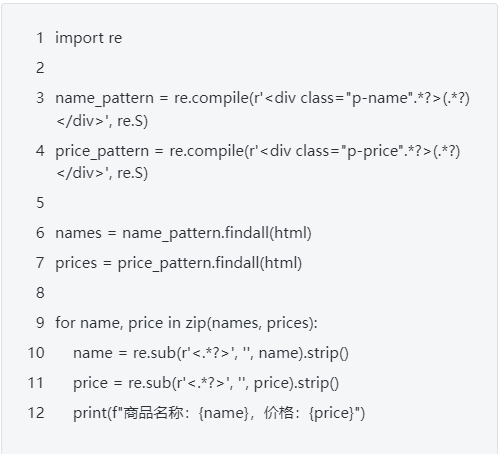Click the {price} placeholder on line 12
This screenshot has height=454, width=499.
331,413
